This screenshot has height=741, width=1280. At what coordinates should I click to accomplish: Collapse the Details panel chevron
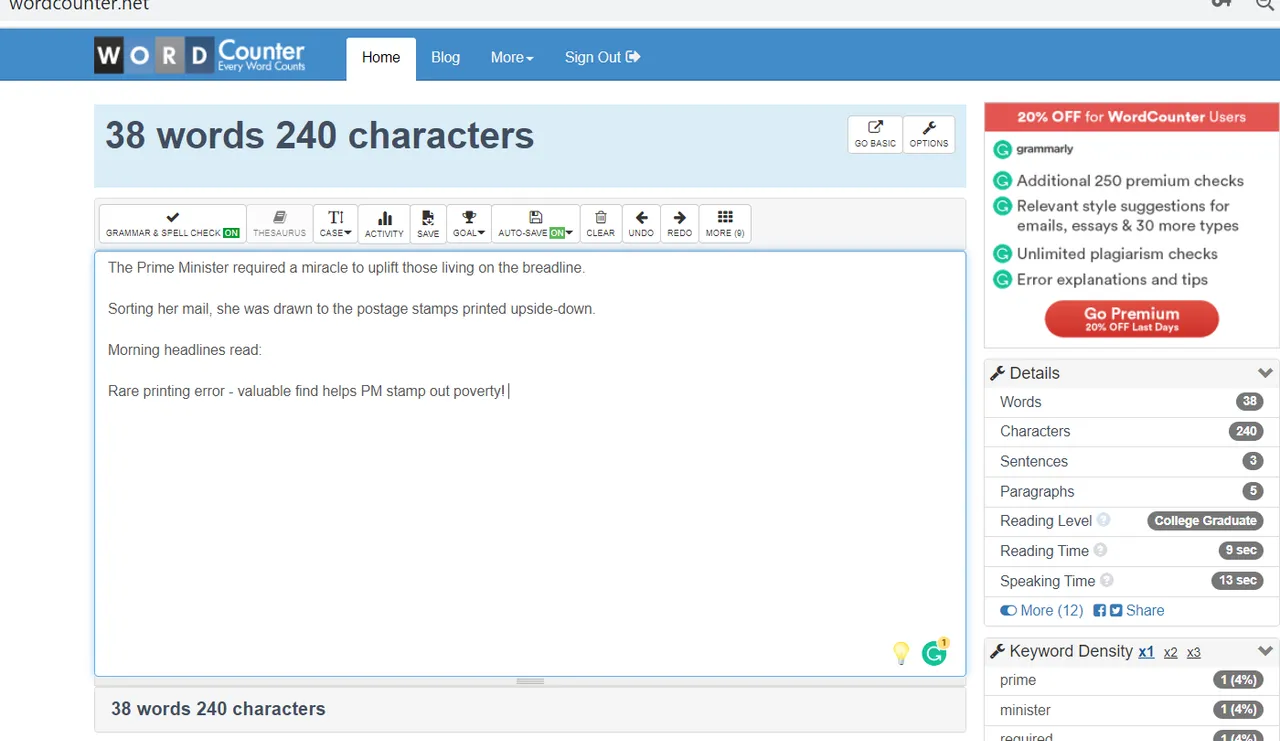(x=1265, y=373)
